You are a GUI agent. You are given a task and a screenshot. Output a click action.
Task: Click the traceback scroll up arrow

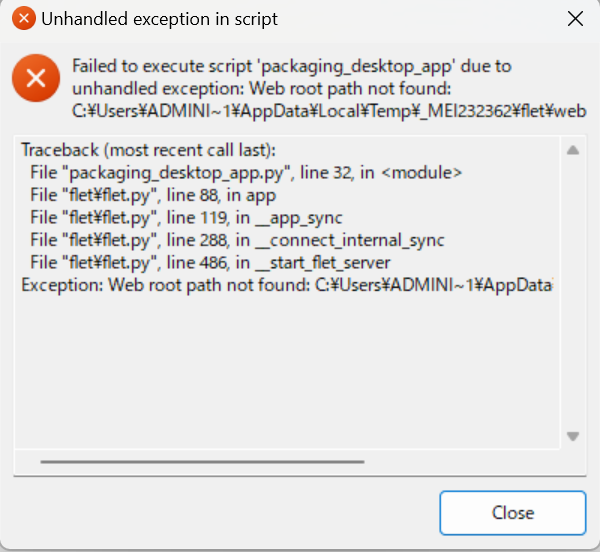[573, 151]
